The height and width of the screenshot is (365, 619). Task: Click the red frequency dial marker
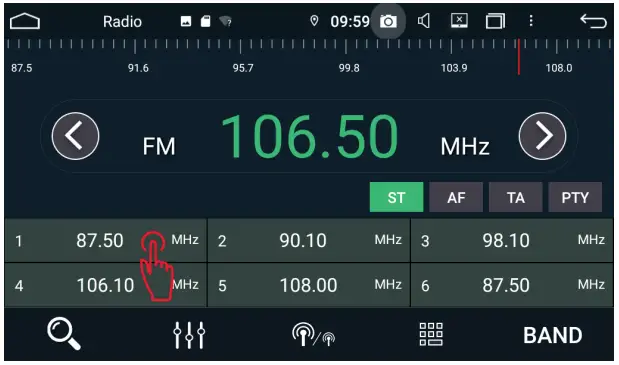519,57
